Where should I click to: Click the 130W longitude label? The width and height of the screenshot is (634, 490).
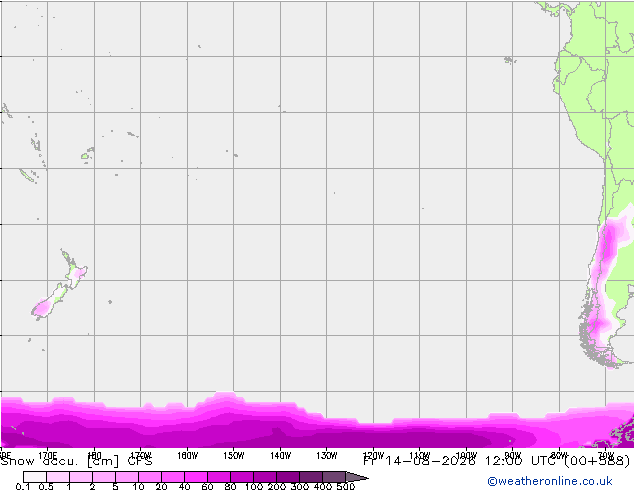327,456
